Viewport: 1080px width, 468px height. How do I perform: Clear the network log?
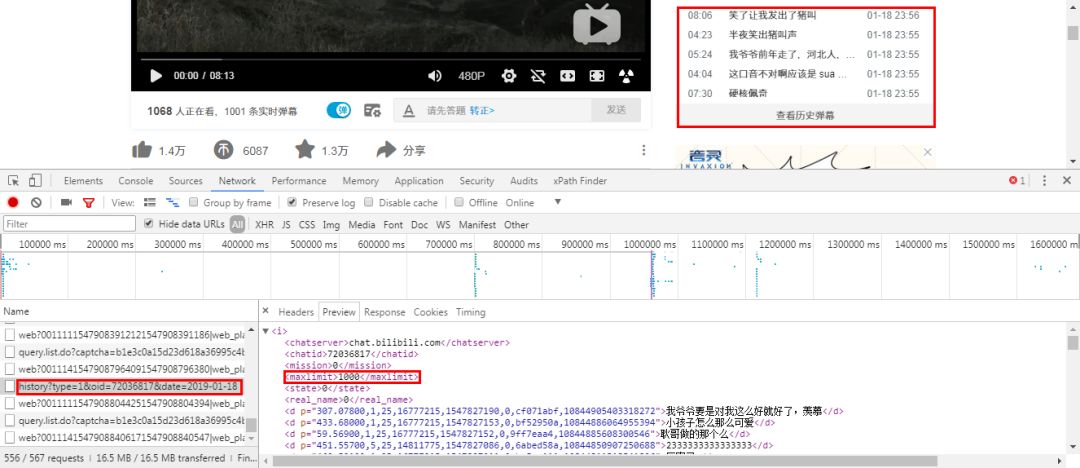coord(36,203)
